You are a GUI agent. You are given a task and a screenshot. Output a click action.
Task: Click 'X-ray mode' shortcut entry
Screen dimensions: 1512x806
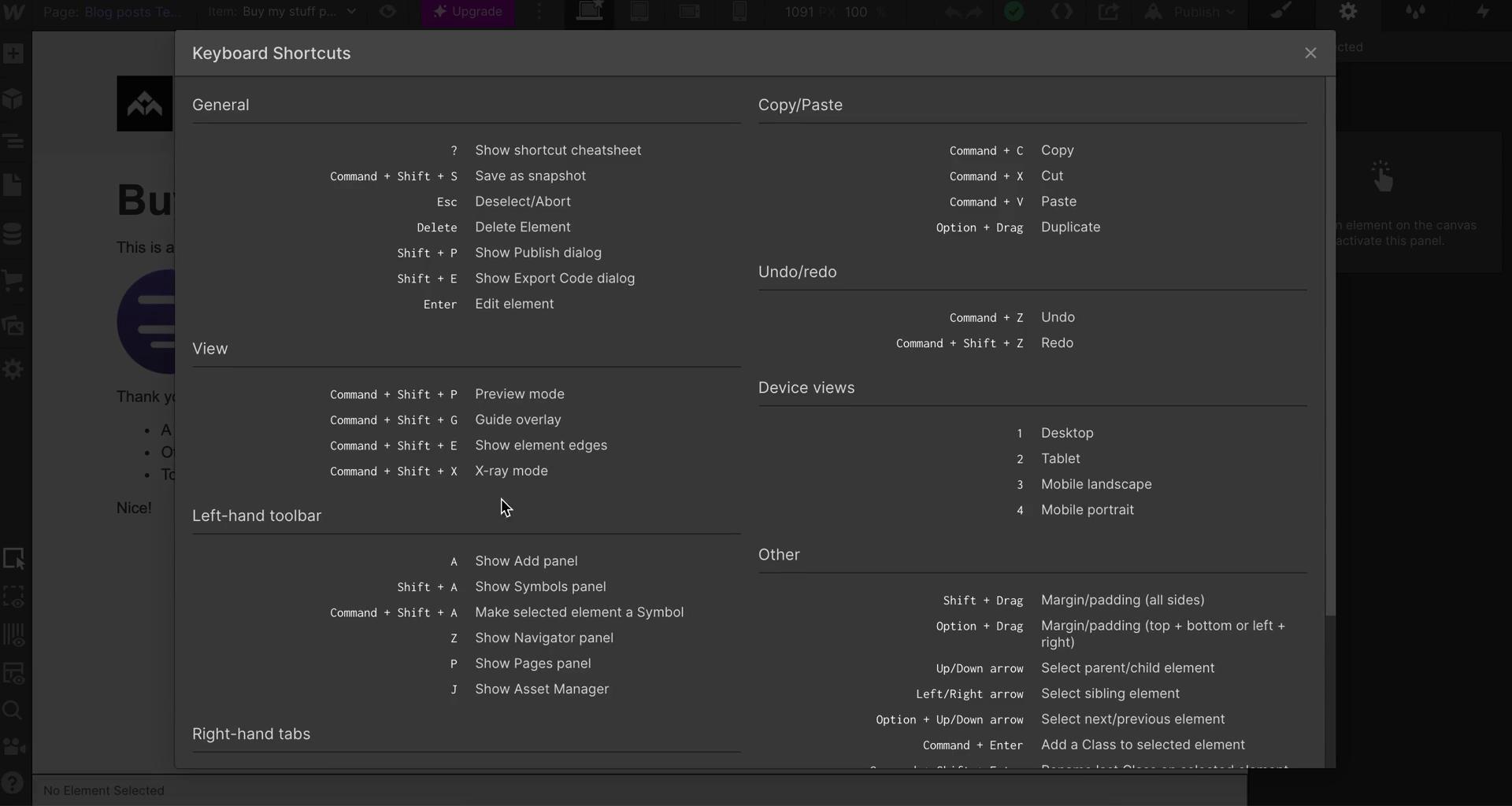511,471
